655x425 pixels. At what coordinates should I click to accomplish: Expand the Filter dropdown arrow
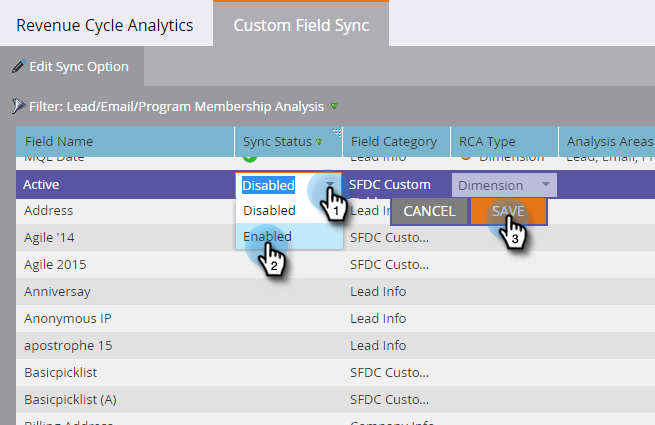point(334,106)
